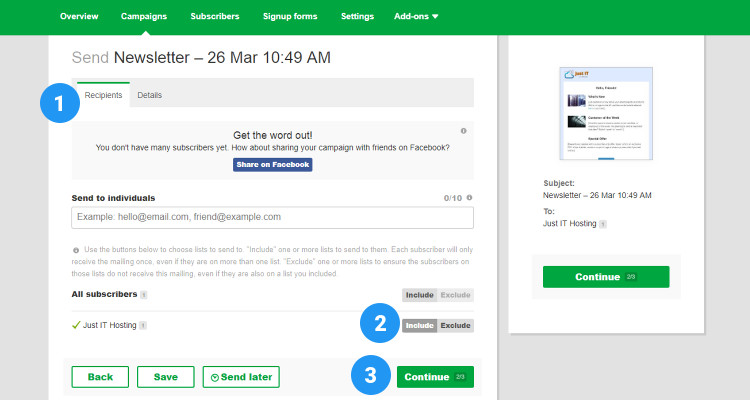Click the Share on Facebook button
Viewport: 750px width, 400px height.
pyautogui.click(x=273, y=165)
